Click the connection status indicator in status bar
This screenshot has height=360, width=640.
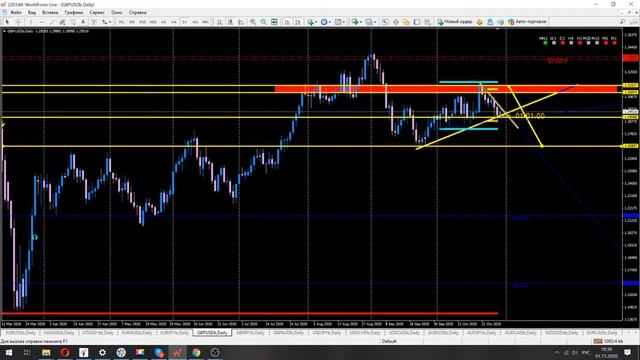[609, 341]
